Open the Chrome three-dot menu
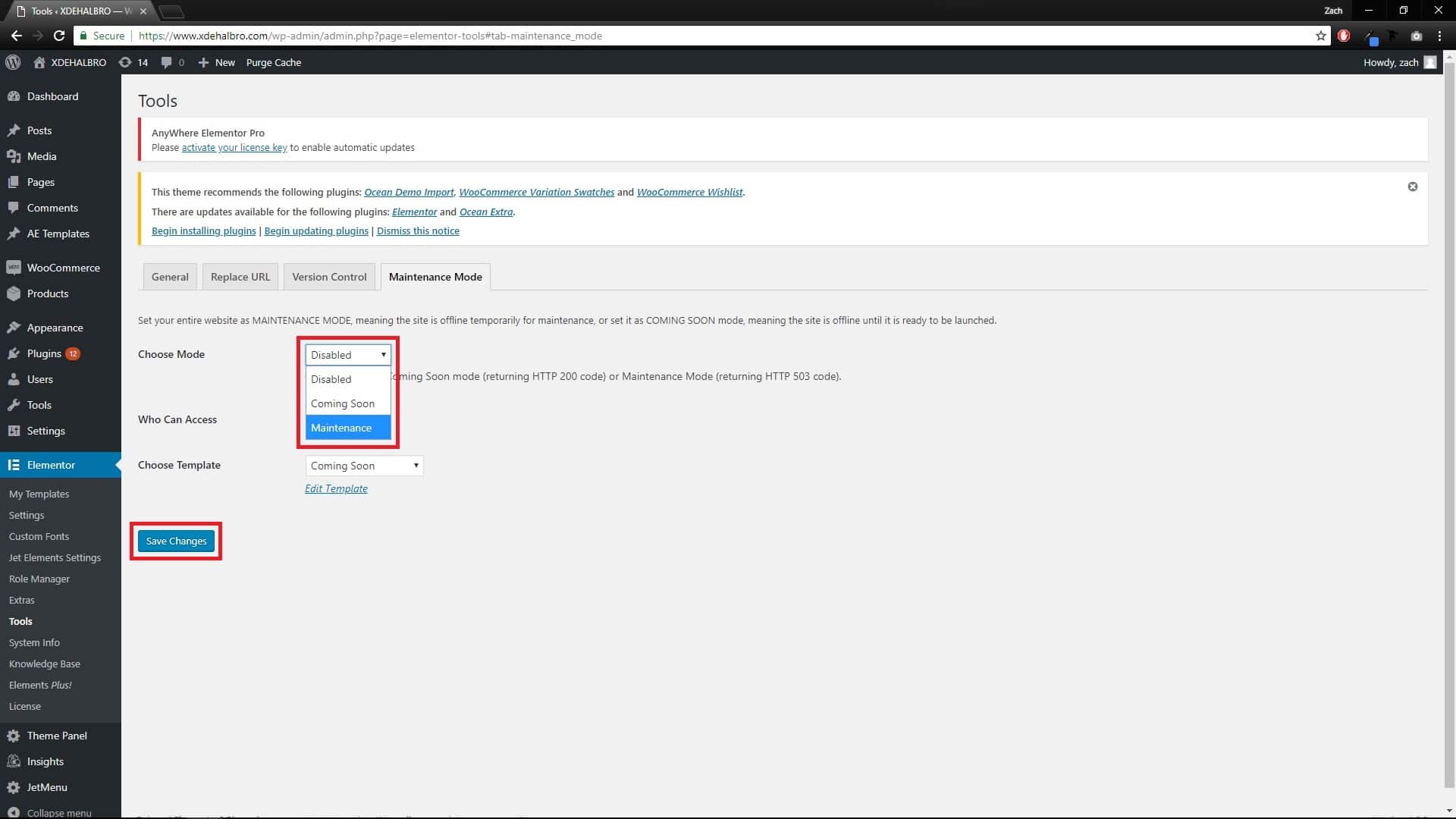This screenshot has height=819, width=1456. click(1439, 36)
